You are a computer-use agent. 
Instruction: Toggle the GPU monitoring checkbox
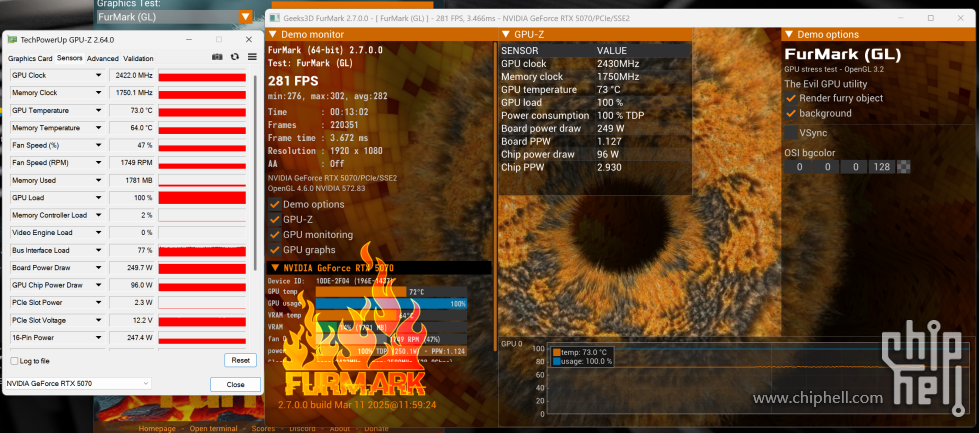click(274, 235)
